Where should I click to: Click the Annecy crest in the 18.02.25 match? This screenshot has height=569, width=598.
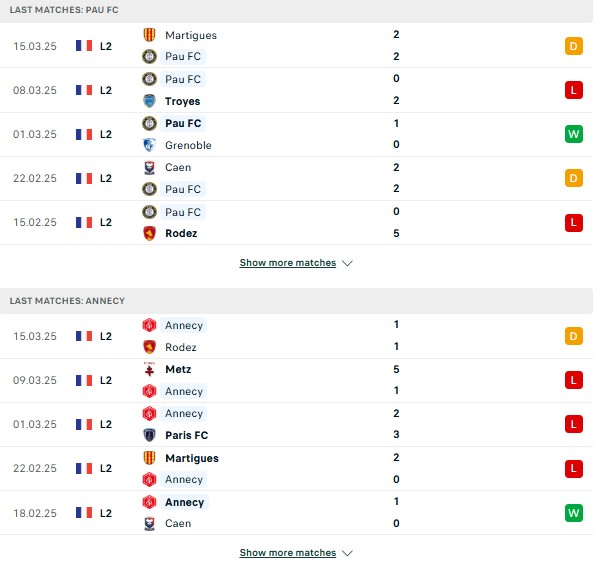[149, 502]
